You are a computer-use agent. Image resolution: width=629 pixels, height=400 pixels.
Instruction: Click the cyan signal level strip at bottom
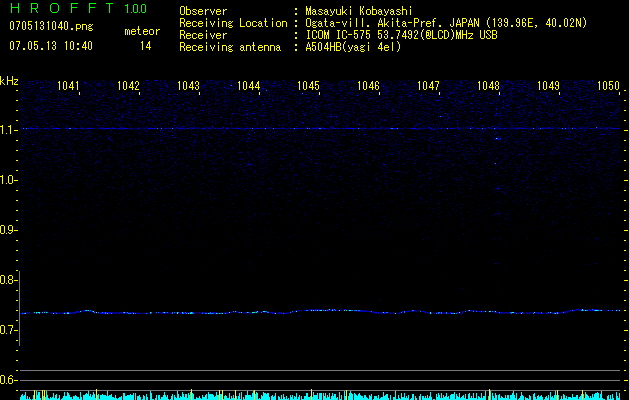[x=320, y=395]
